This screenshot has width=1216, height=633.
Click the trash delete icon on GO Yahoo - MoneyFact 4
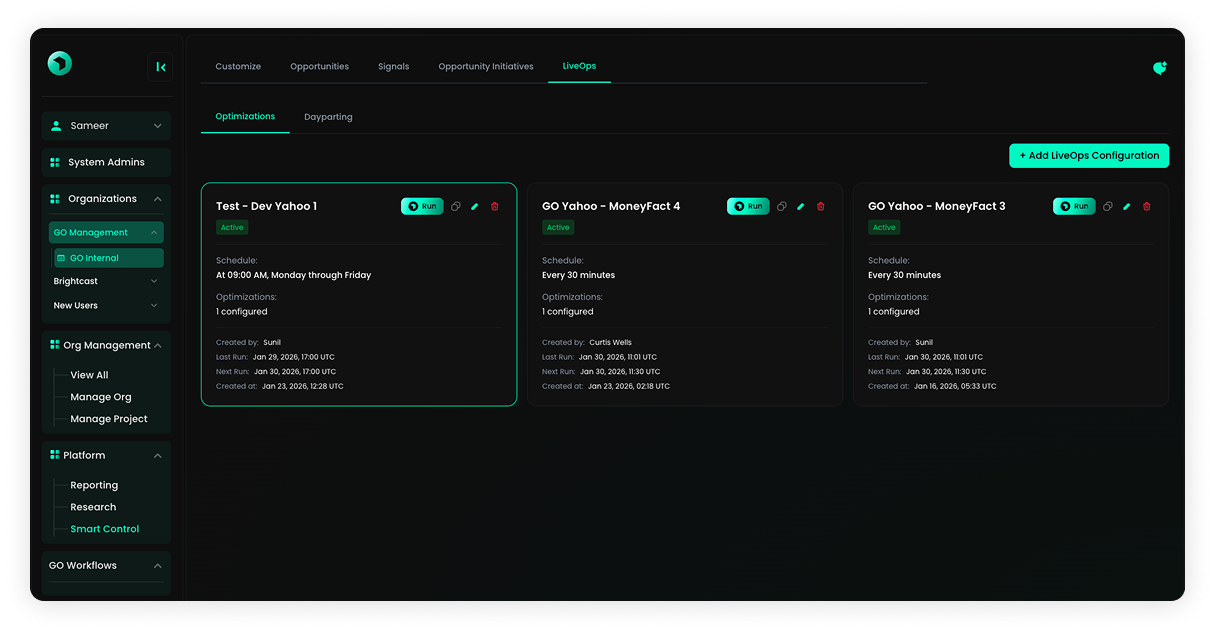(x=820, y=206)
